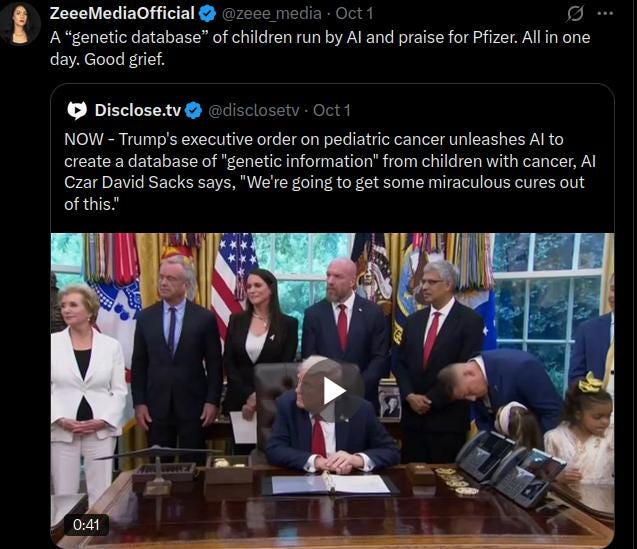Click the Grok explain-post icon
This screenshot has height=549, width=637.
(575, 13)
